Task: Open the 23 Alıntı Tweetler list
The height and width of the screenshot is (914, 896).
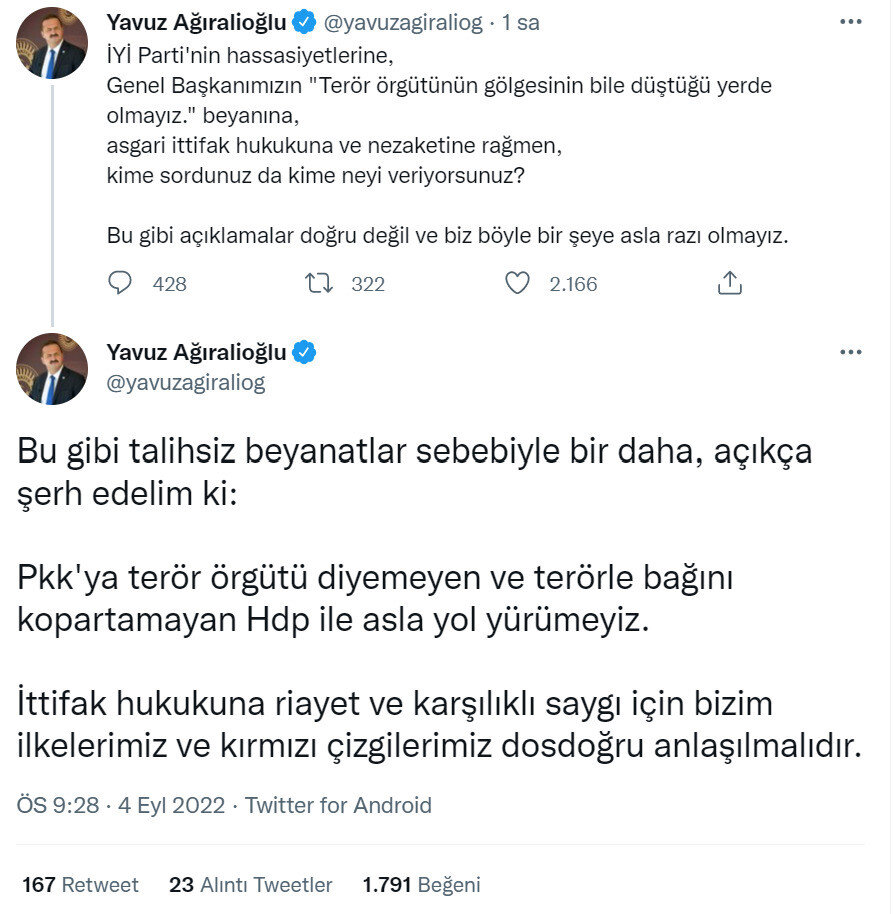Action: [x=251, y=885]
